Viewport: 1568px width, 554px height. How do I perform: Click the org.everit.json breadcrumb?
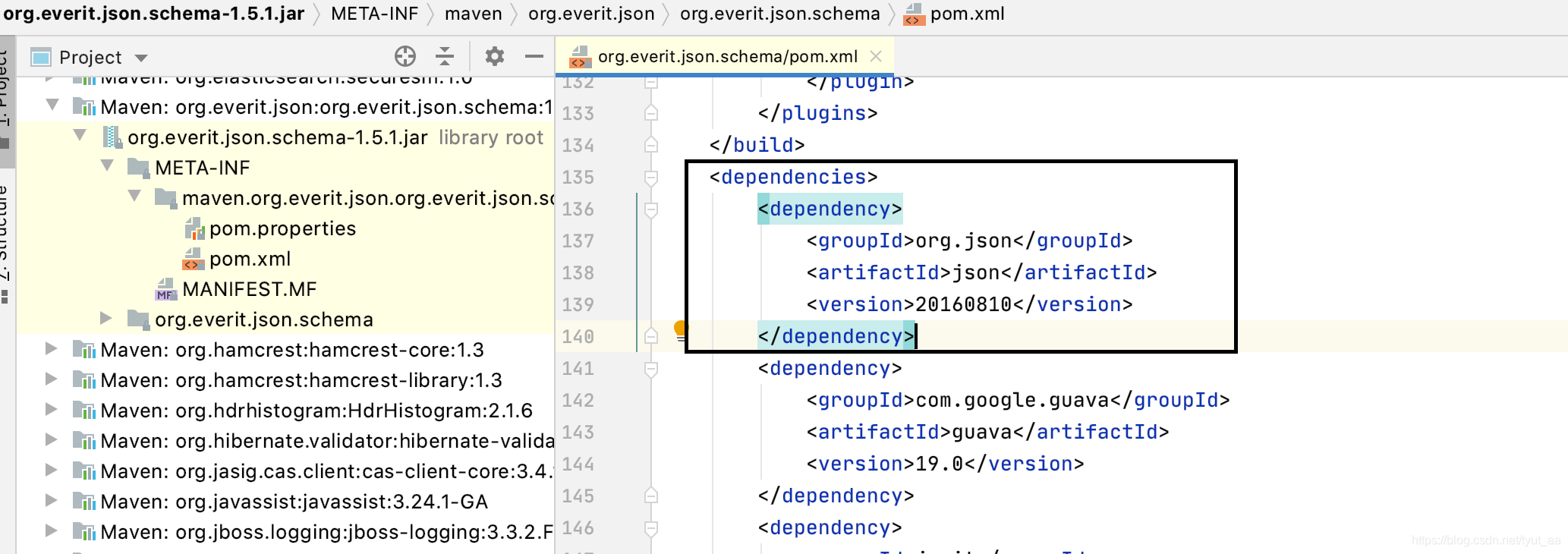(x=591, y=14)
